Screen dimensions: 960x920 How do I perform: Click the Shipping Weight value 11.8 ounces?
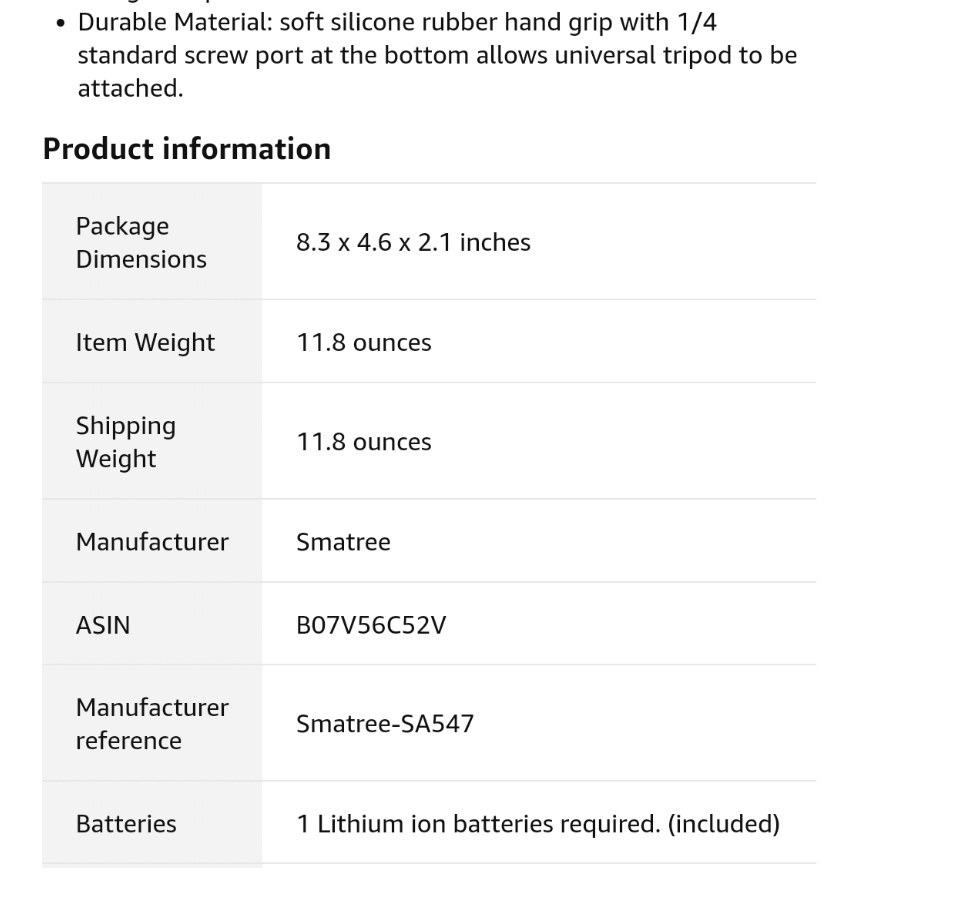pyautogui.click(x=364, y=442)
